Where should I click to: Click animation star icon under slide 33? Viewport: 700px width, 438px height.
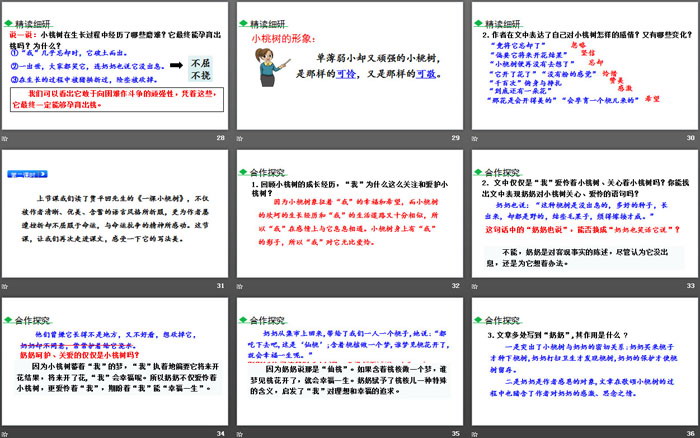(475, 286)
